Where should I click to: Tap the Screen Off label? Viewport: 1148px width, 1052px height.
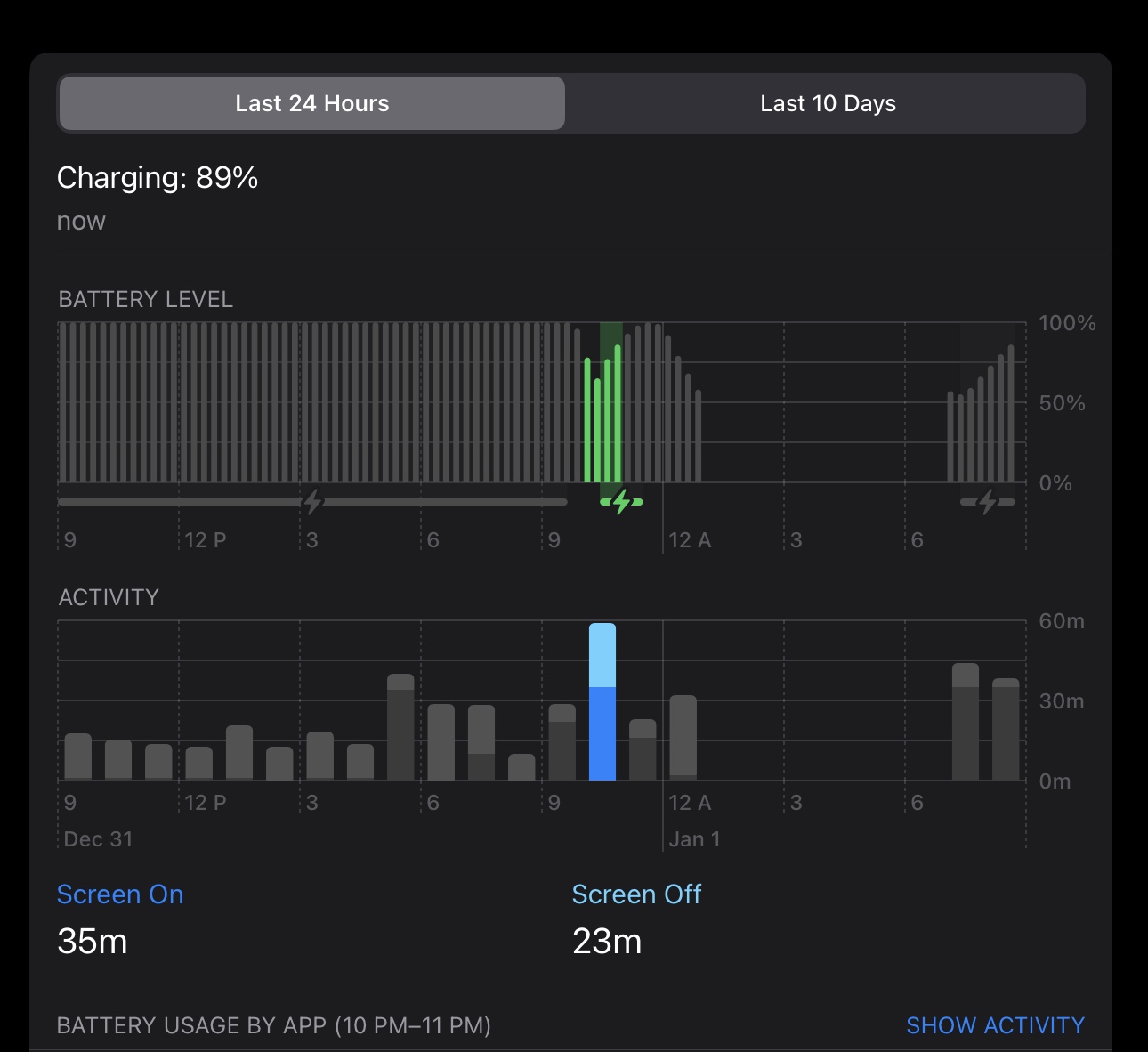636,894
